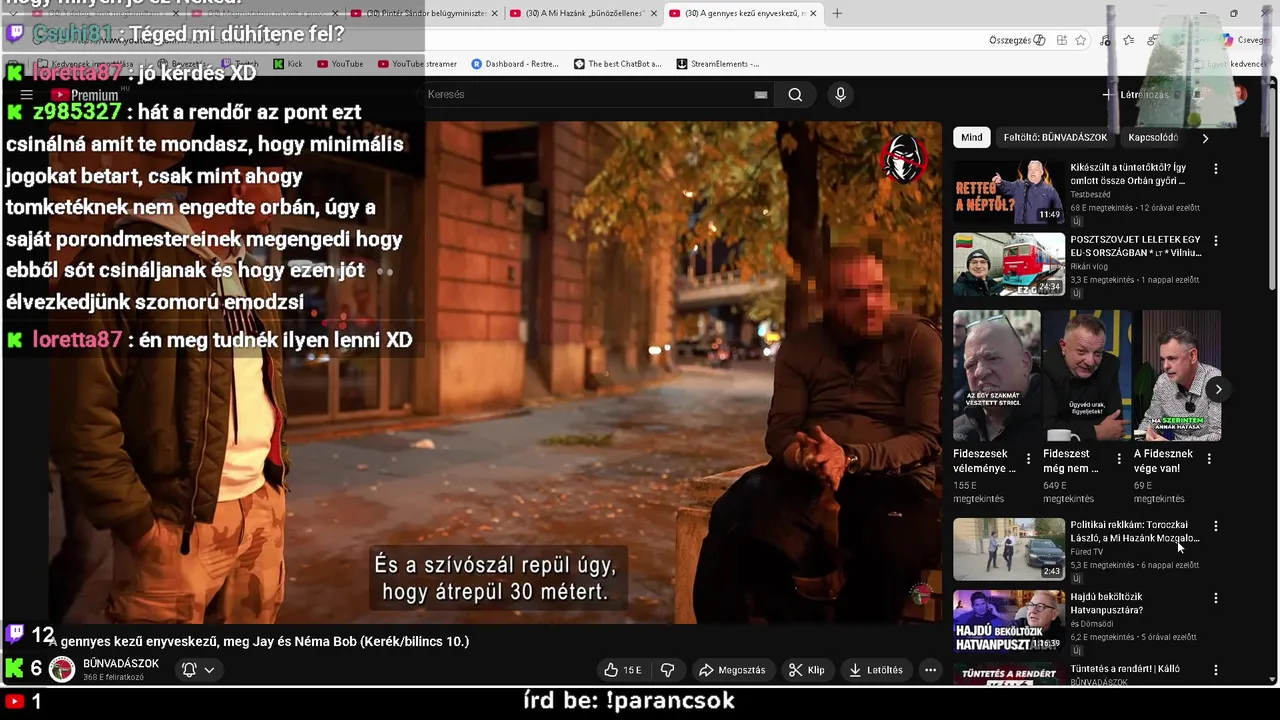Open the Kick bookmark
Image resolution: width=1280 pixels, height=720 pixels.
click(287, 64)
